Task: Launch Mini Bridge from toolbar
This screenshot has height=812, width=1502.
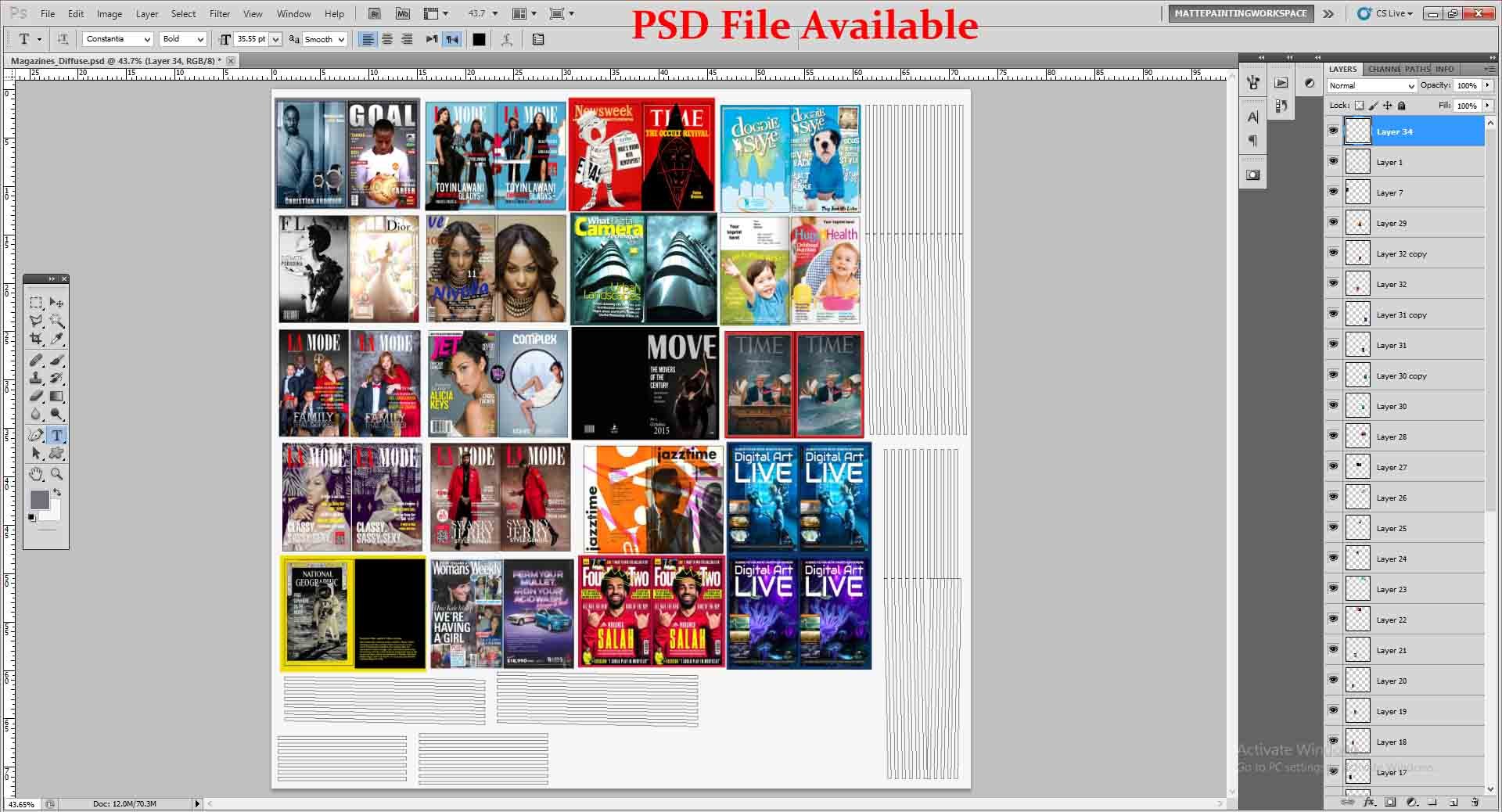Action: point(402,13)
